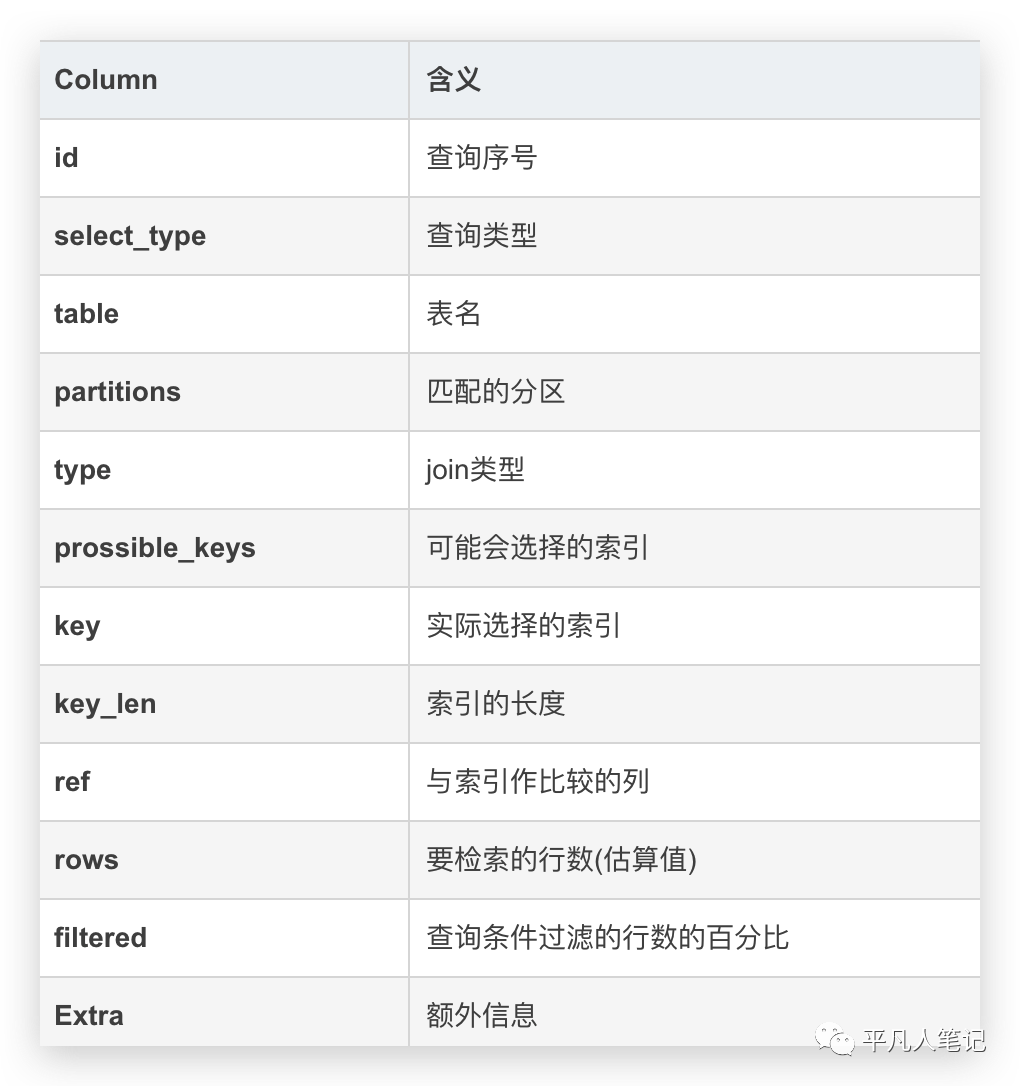Viewport: 1020px width, 1086px height.
Task: Click the prossible_keys cell
Action: (x=224, y=548)
